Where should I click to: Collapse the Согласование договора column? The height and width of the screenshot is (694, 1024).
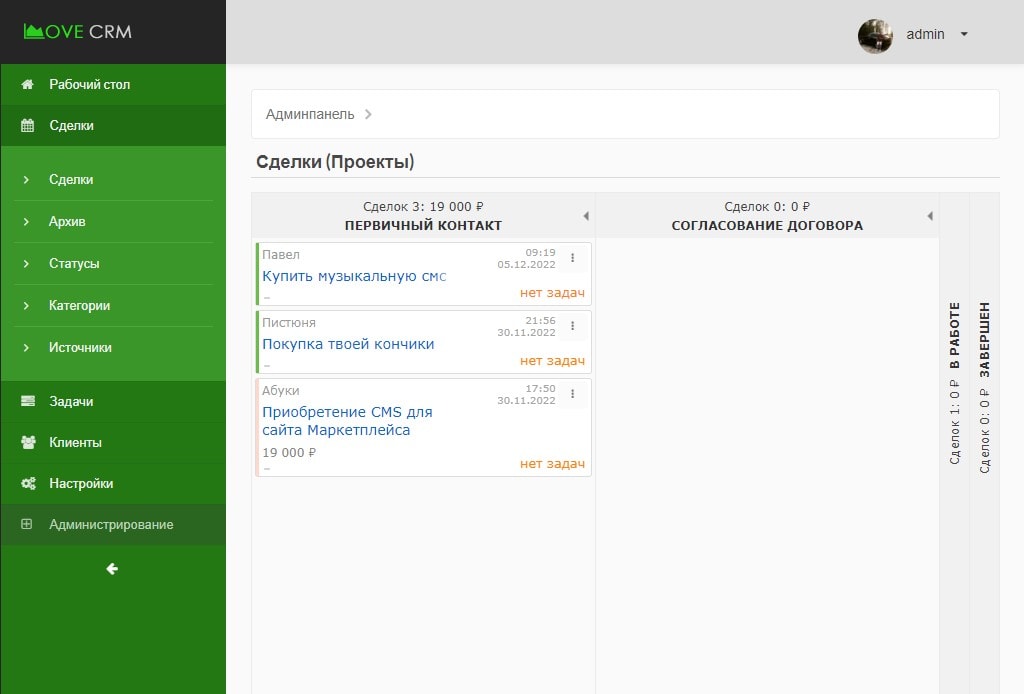pos(929,216)
